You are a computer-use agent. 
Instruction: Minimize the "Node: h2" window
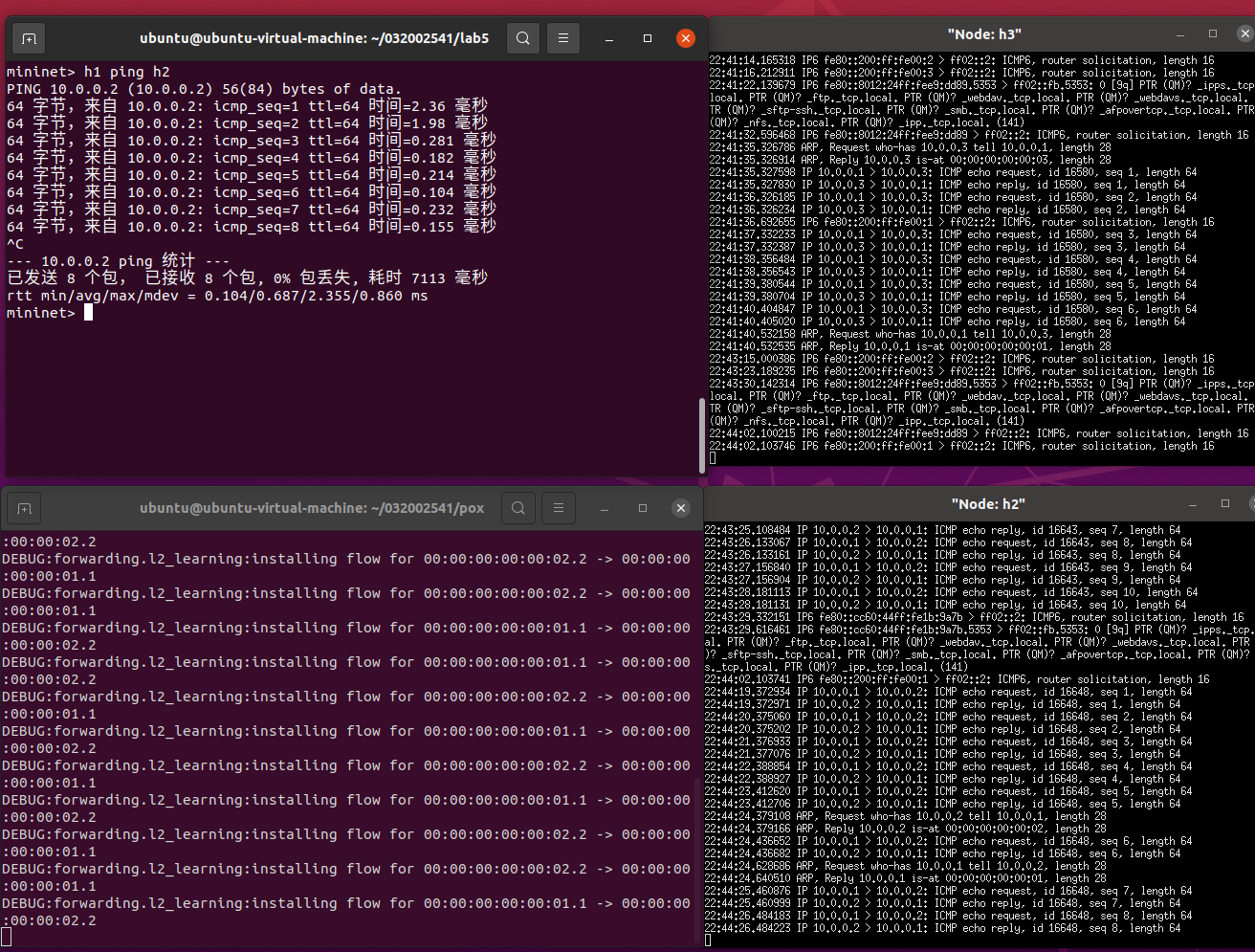[1194, 503]
